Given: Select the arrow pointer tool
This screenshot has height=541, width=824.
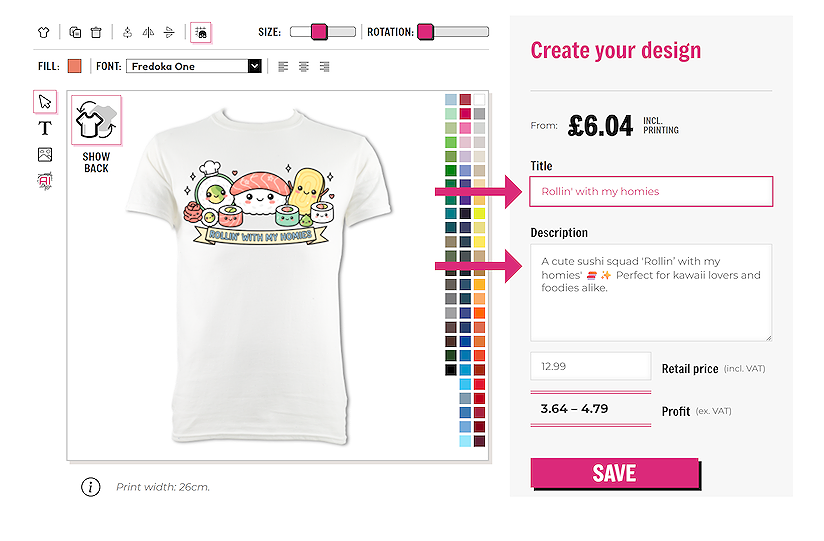Looking at the screenshot, I should 45,102.
